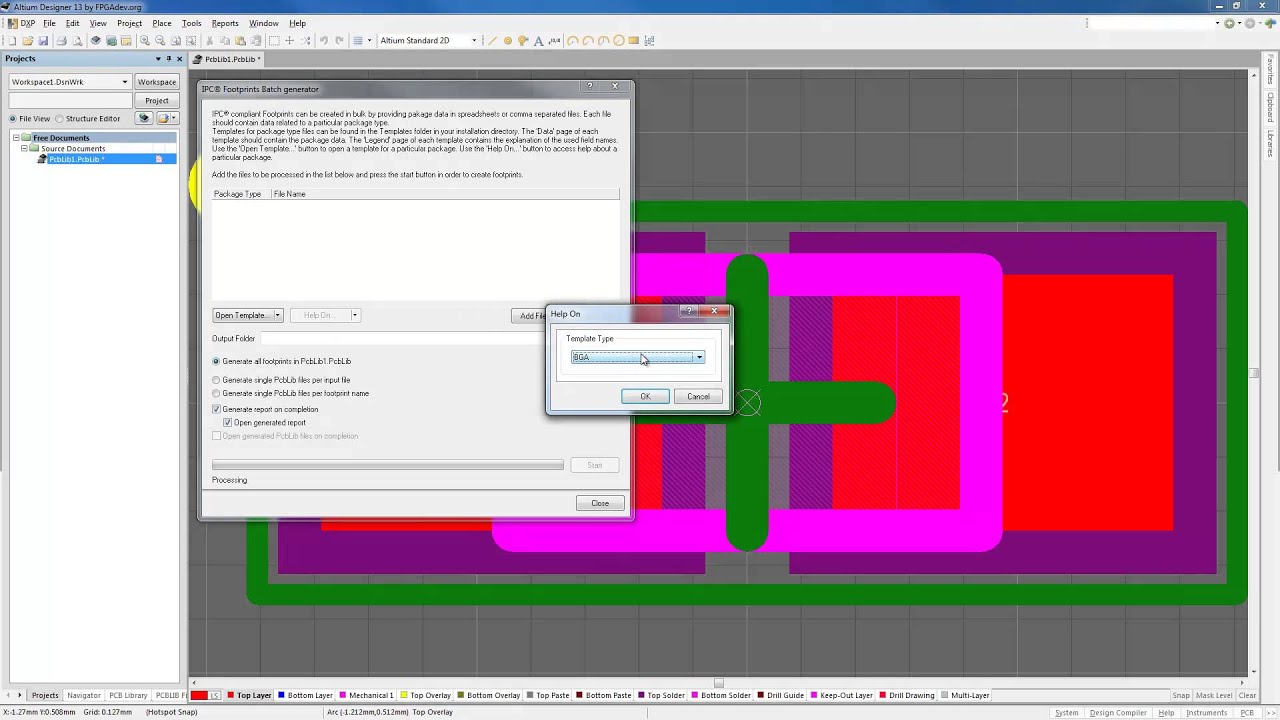Viewport: 1280px width, 720px height.
Task: Toggle Open generated report checkbox
Action: pos(227,422)
